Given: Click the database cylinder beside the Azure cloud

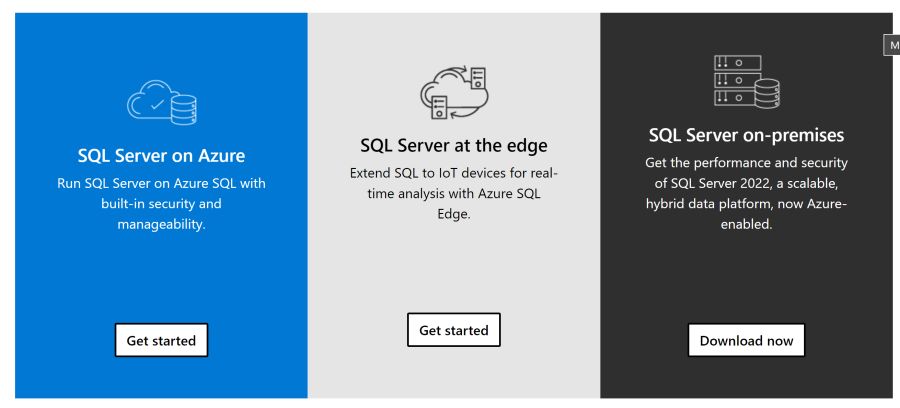Looking at the screenshot, I should (x=184, y=108).
